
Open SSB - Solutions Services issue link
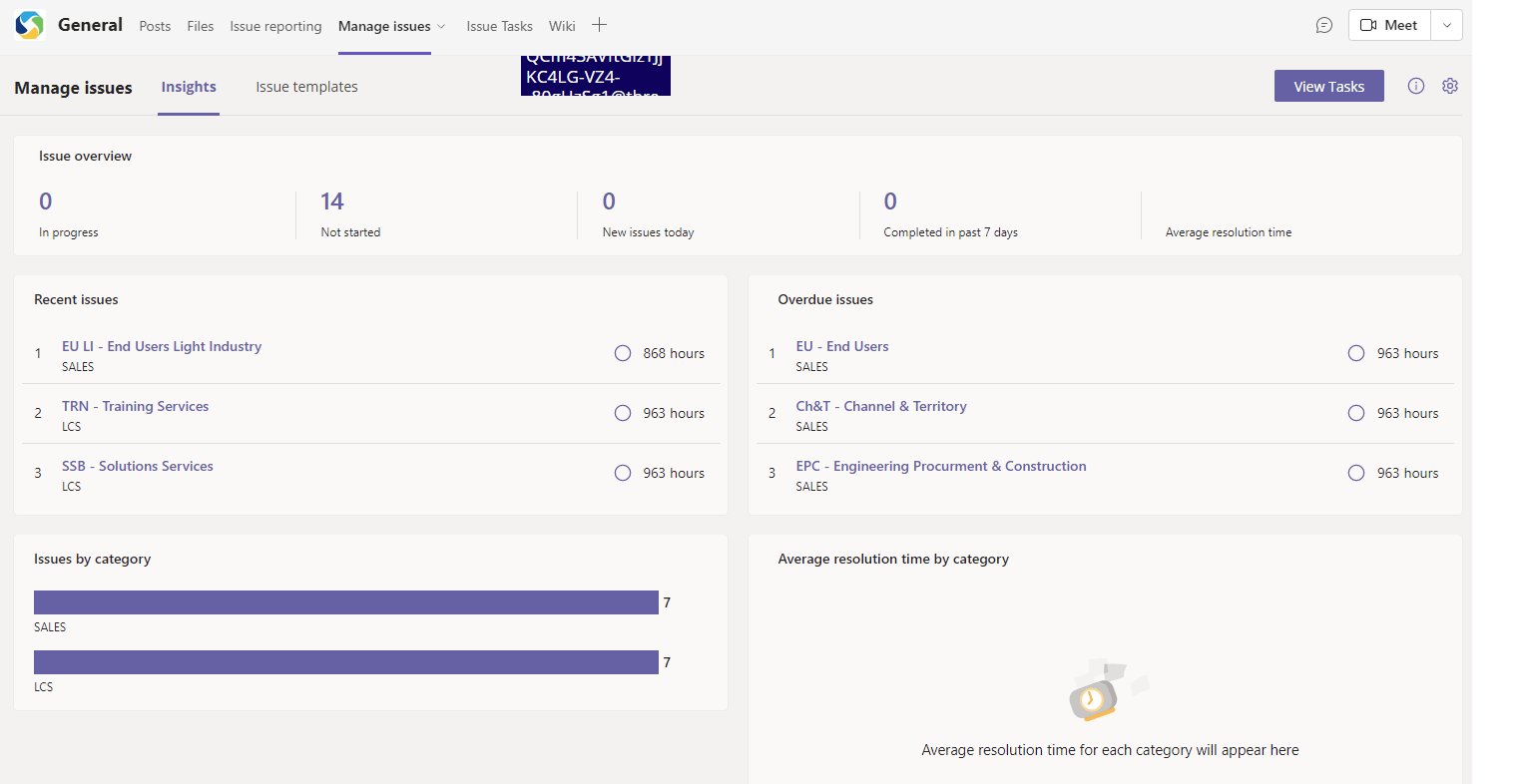(138, 466)
